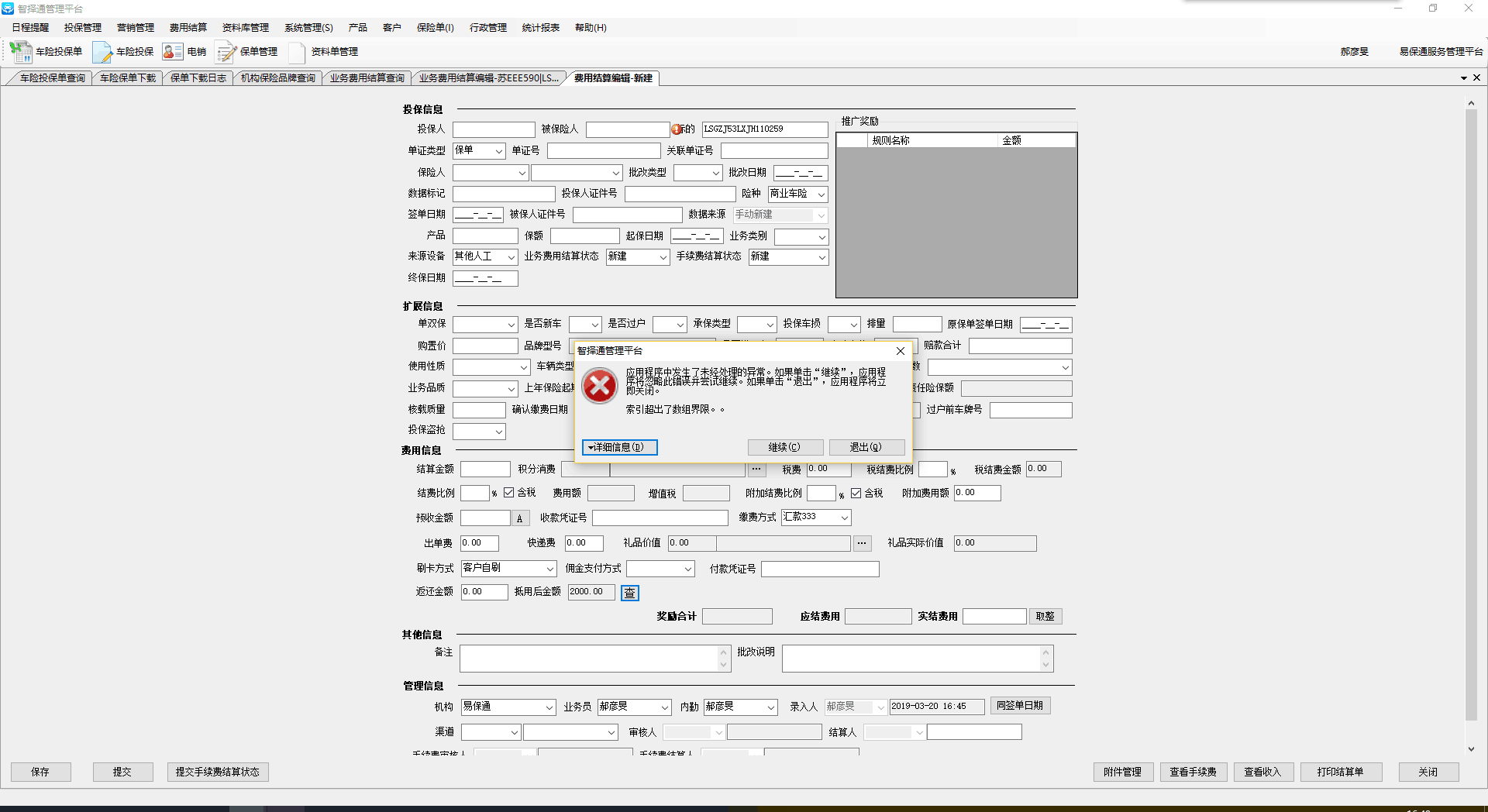Open the 业务员 dropdown

pos(664,707)
